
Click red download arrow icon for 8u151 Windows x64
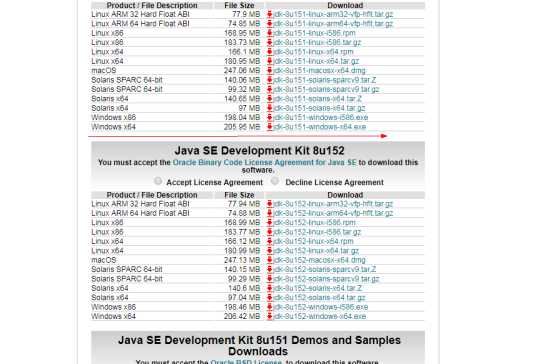(270, 127)
